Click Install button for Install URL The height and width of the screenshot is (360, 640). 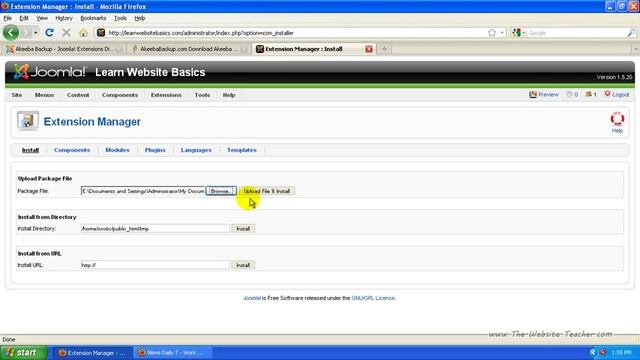(x=243, y=265)
